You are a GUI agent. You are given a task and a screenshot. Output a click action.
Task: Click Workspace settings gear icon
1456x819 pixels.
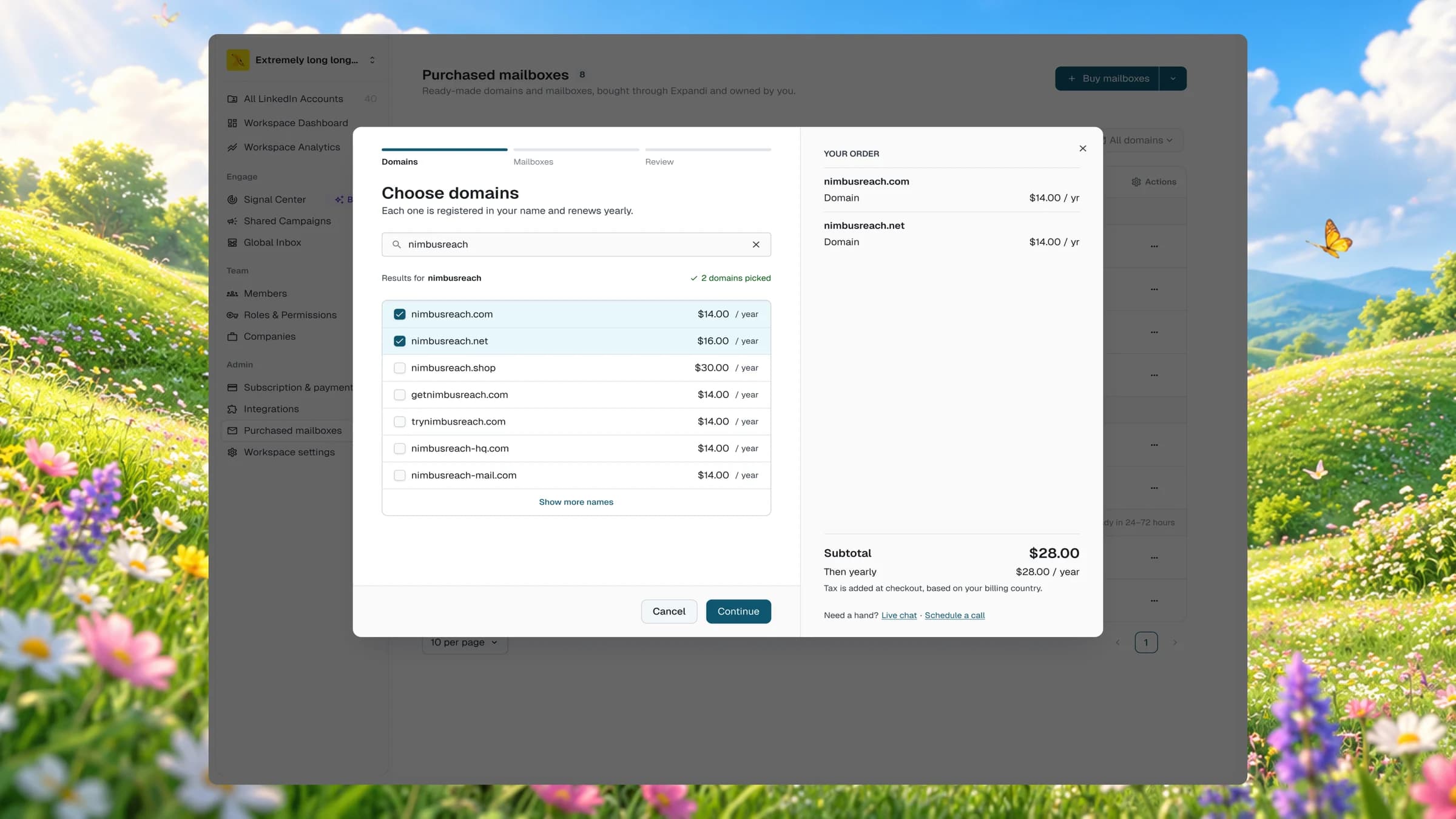click(232, 453)
